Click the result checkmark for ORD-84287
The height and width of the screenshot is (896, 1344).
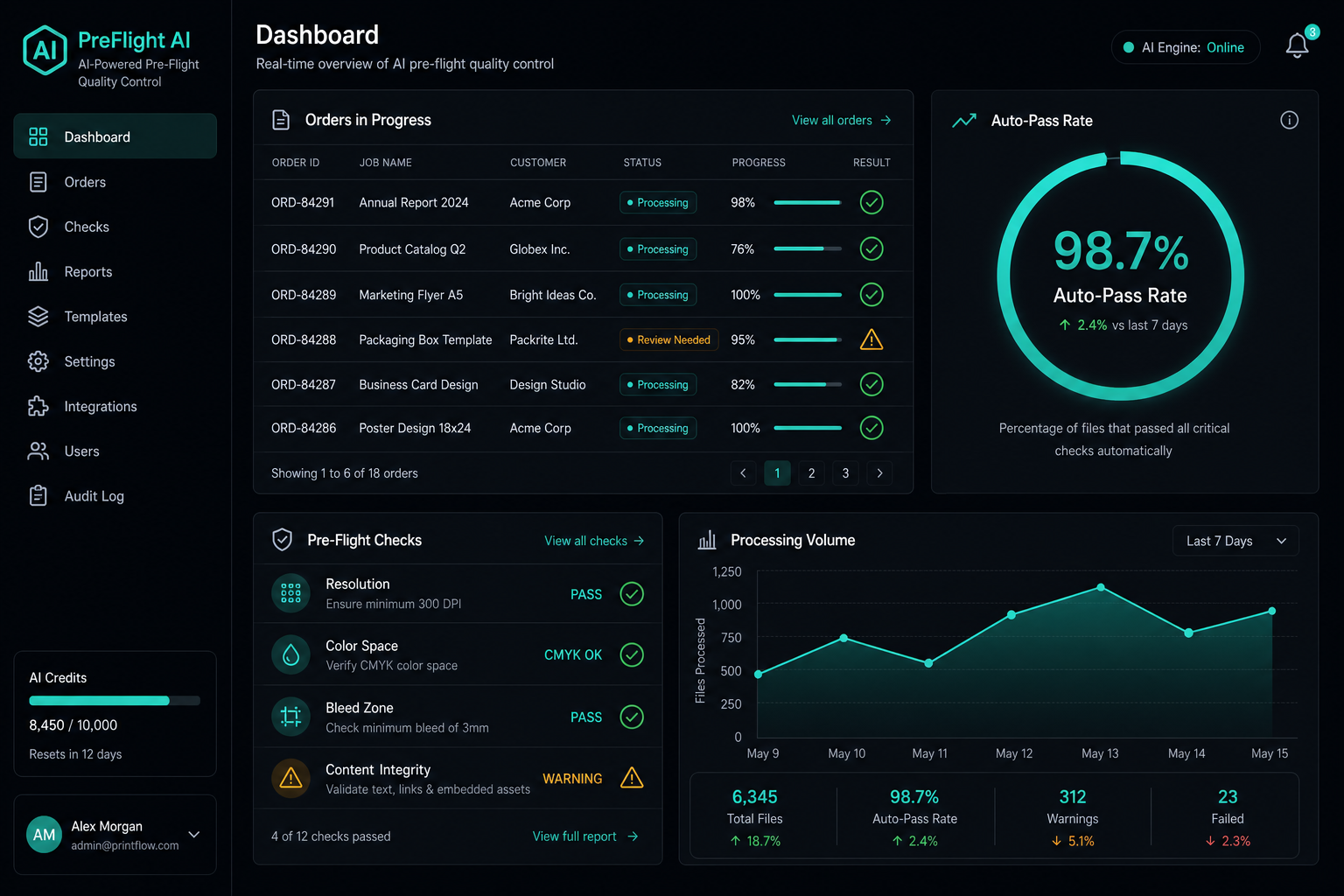871,384
